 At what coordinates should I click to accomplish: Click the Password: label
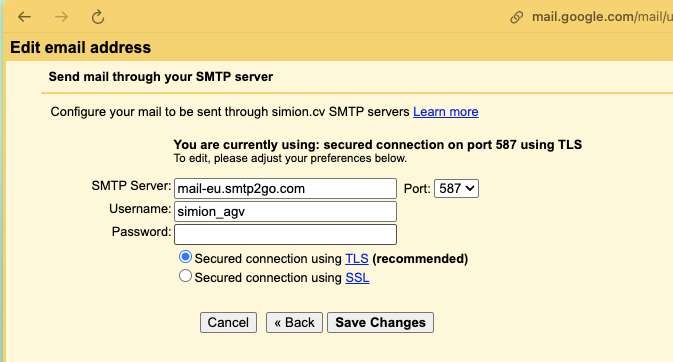[141, 232]
